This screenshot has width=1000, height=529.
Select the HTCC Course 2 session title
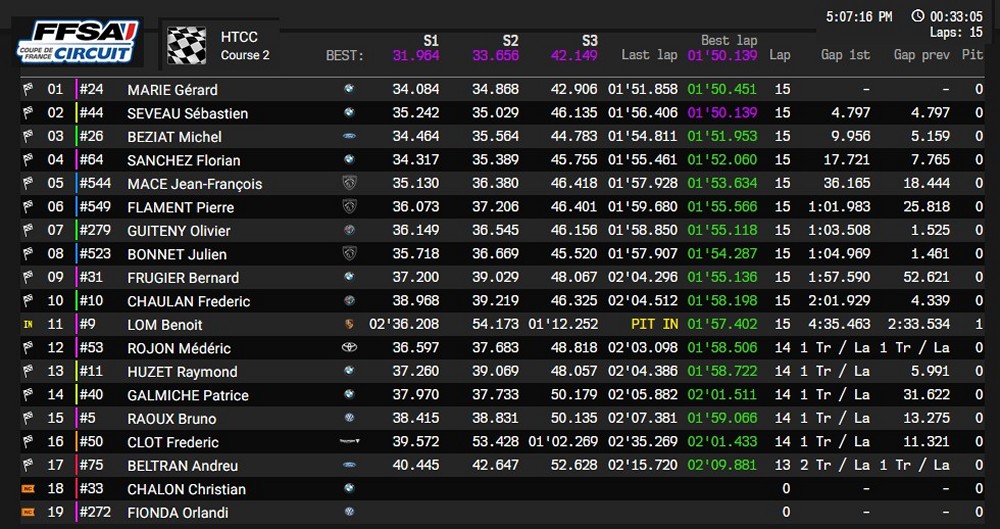tap(244, 46)
